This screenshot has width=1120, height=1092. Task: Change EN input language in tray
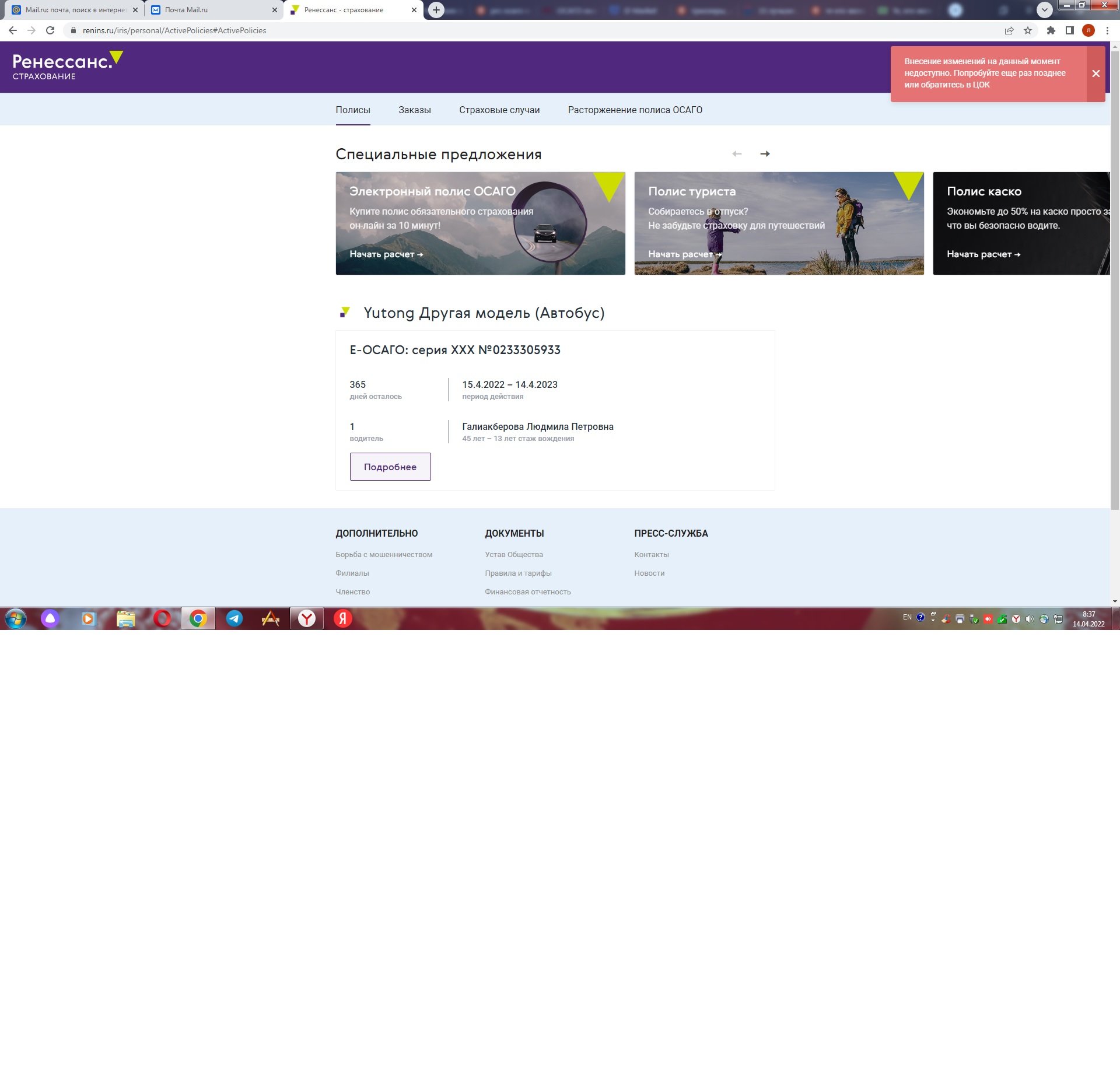(x=907, y=617)
